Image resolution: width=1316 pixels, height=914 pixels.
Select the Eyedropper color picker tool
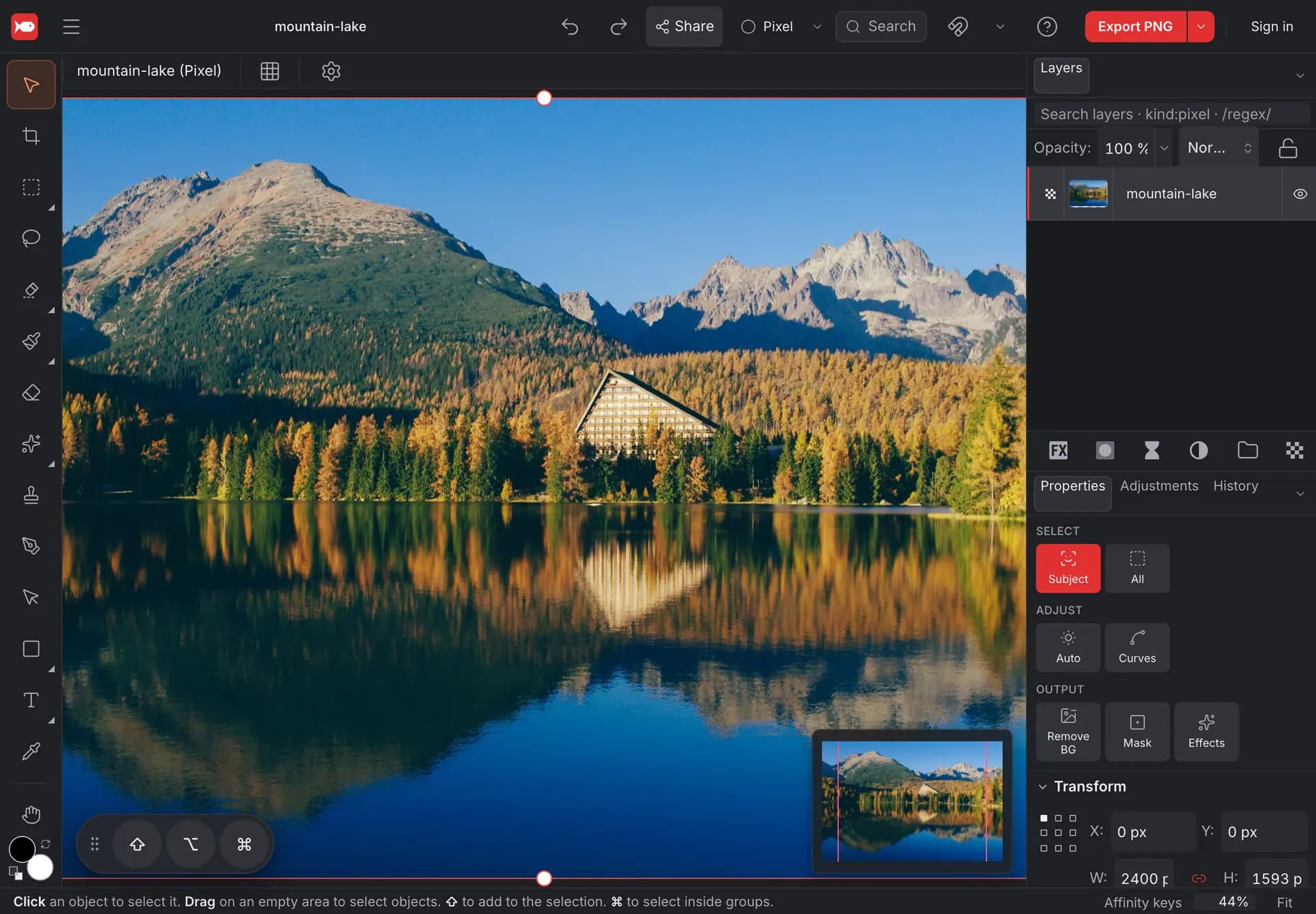click(x=31, y=752)
